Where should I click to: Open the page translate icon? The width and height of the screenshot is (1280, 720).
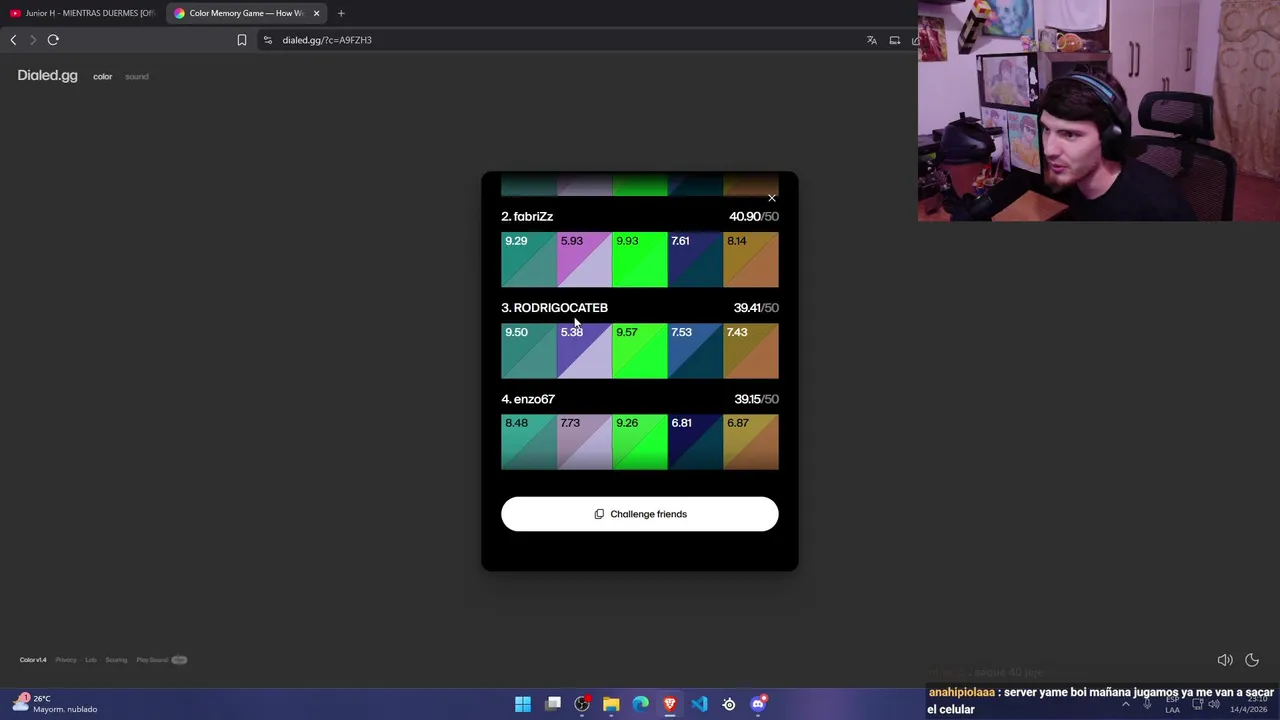[x=871, y=40]
